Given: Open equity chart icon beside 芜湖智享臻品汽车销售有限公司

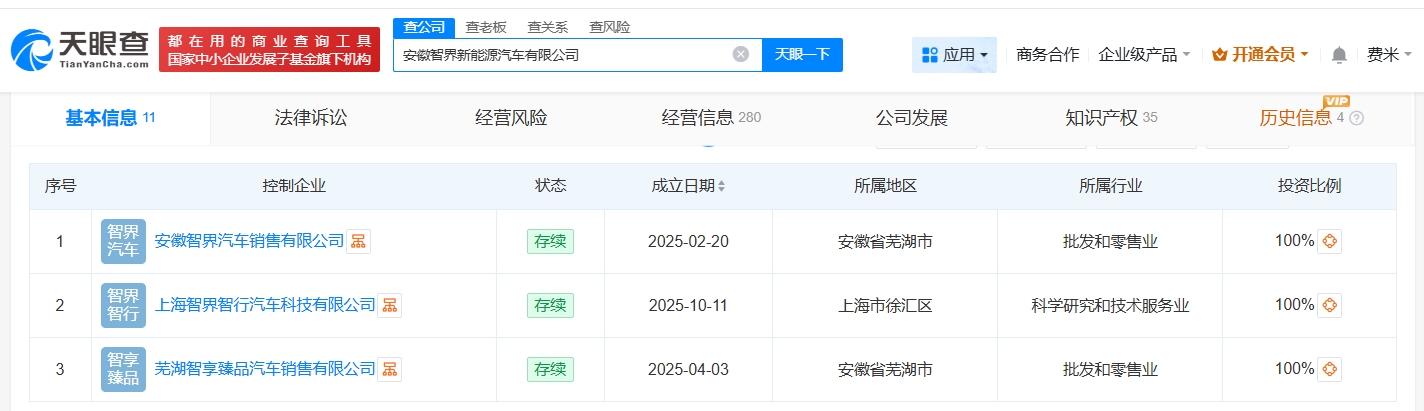Looking at the screenshot, I should pyautogui.click(x=390, y=369).
